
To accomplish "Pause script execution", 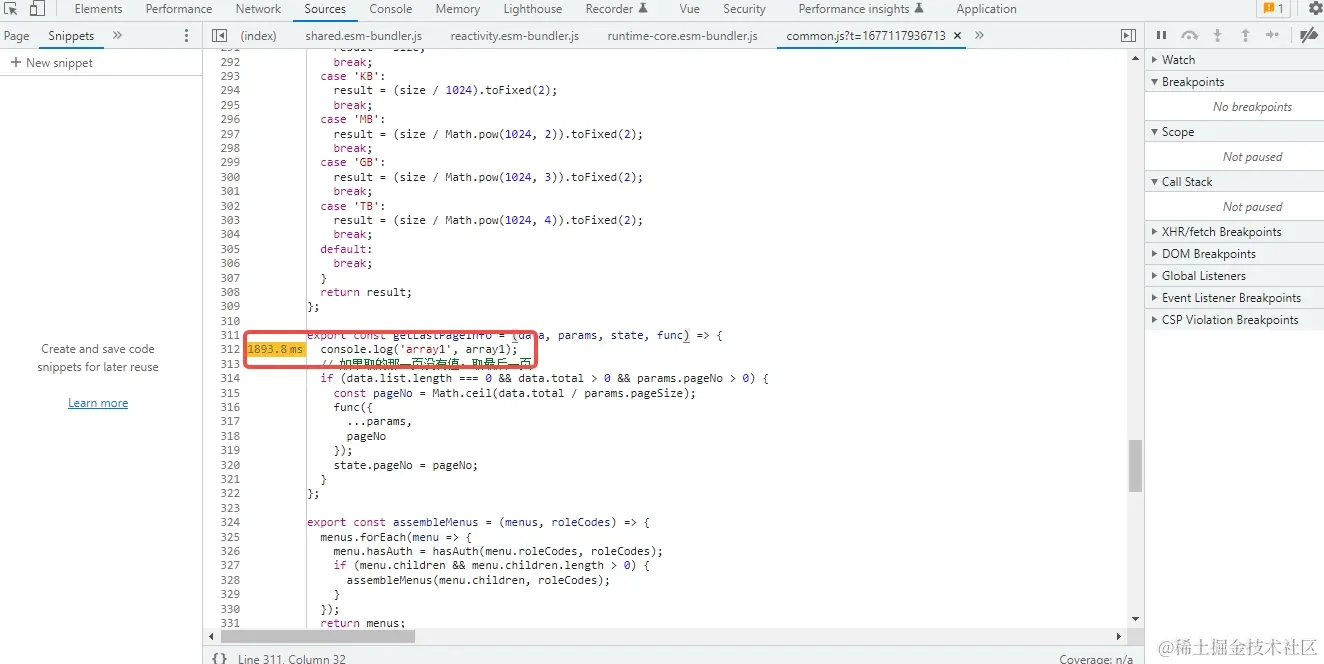I will [x=1162, y=35].
